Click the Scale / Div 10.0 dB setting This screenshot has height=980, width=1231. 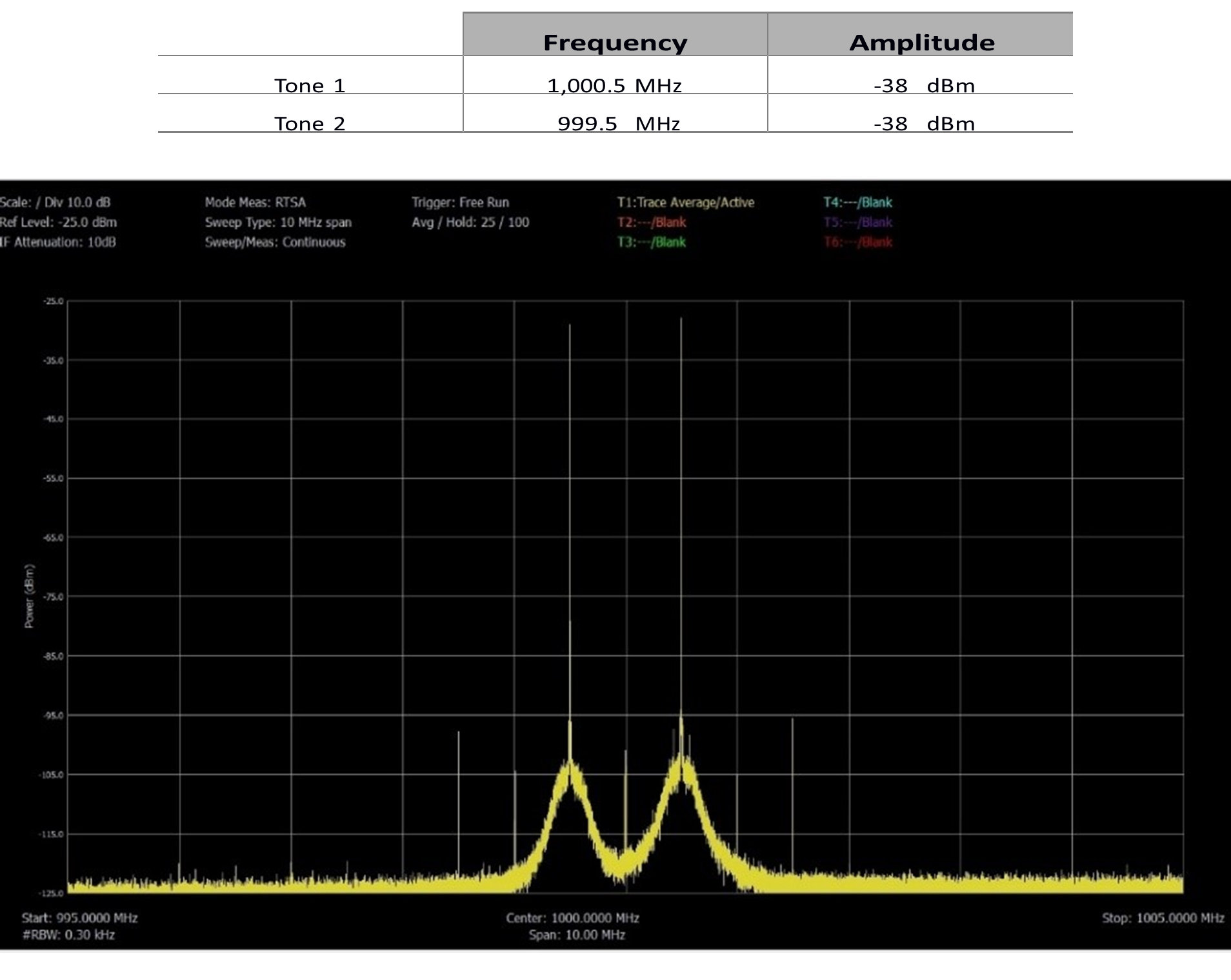click(55, 202)
